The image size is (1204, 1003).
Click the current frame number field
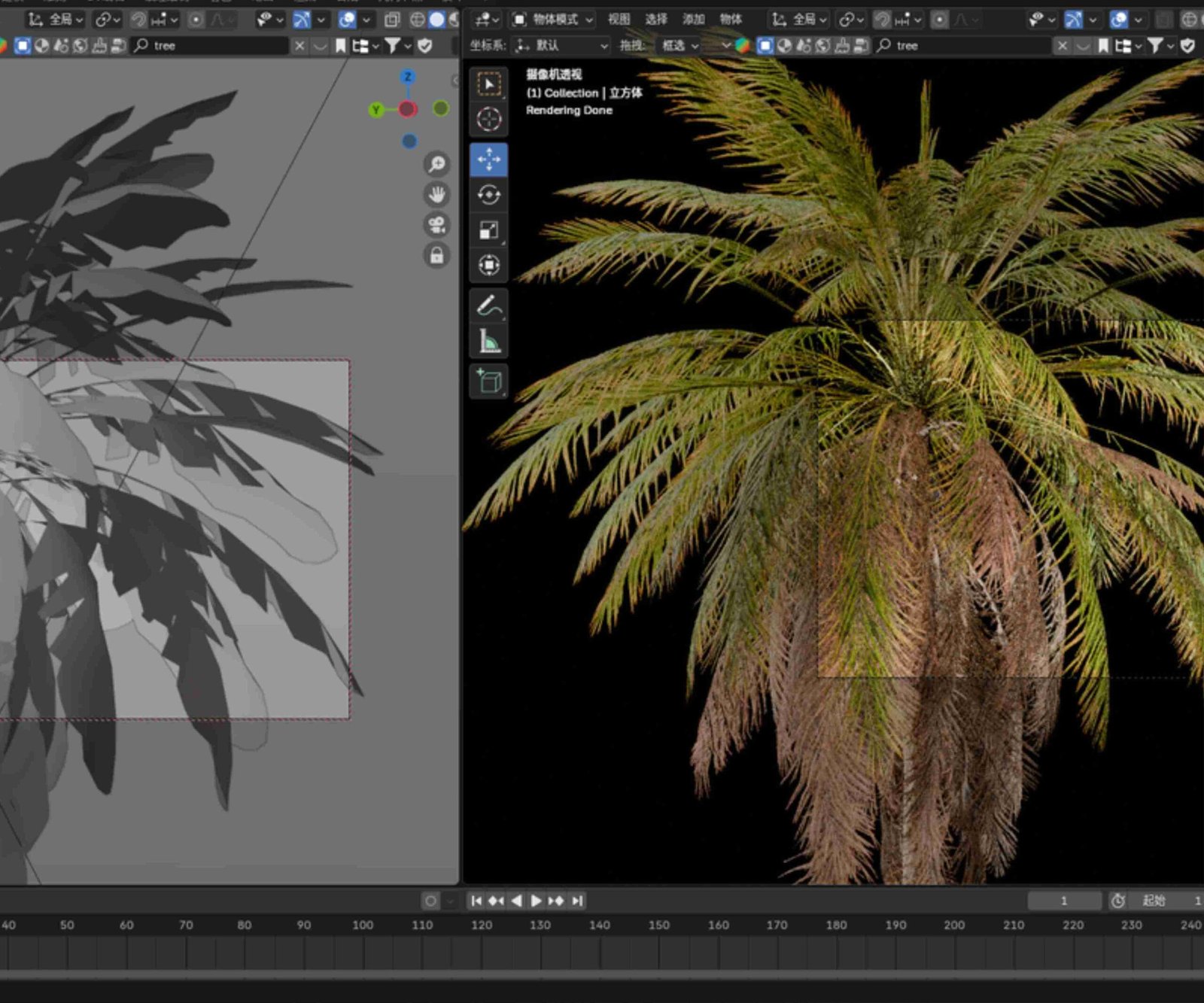tap(1064, 901)
